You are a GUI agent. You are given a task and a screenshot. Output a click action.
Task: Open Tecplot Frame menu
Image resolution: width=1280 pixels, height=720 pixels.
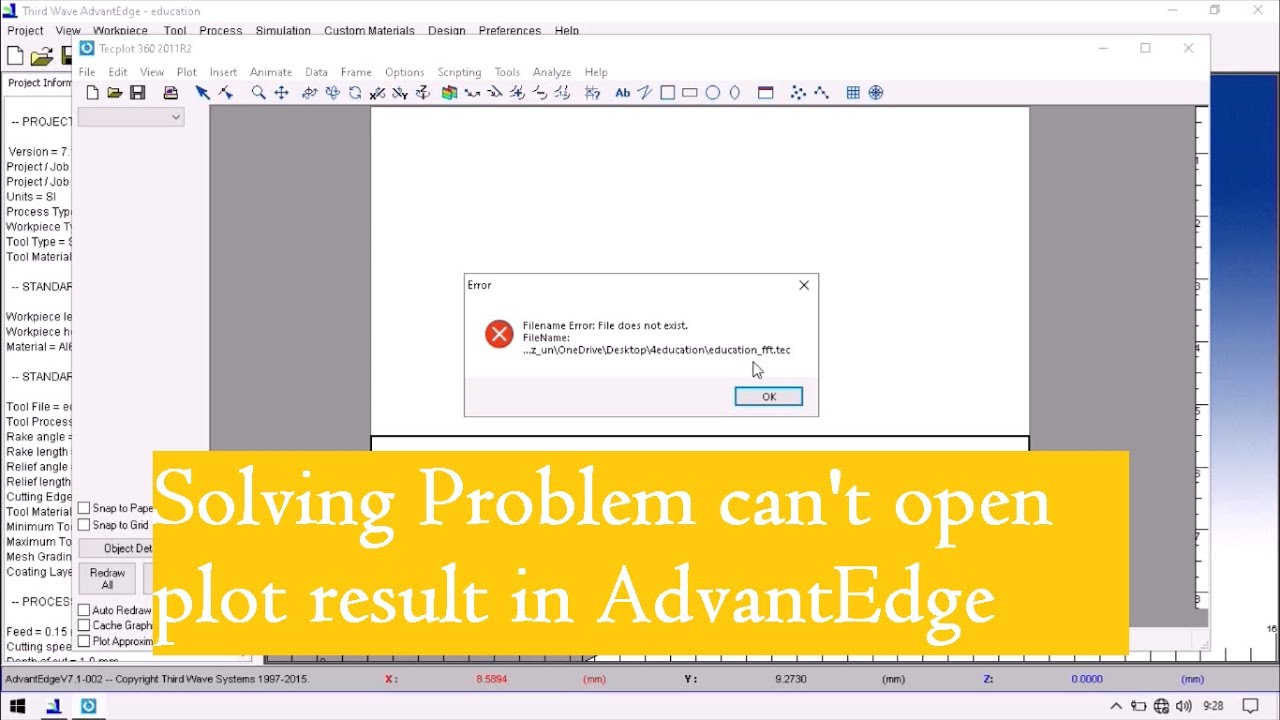[356, 72]
